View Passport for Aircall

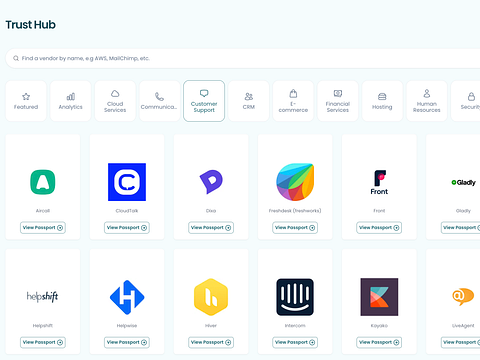coord(43,228)
